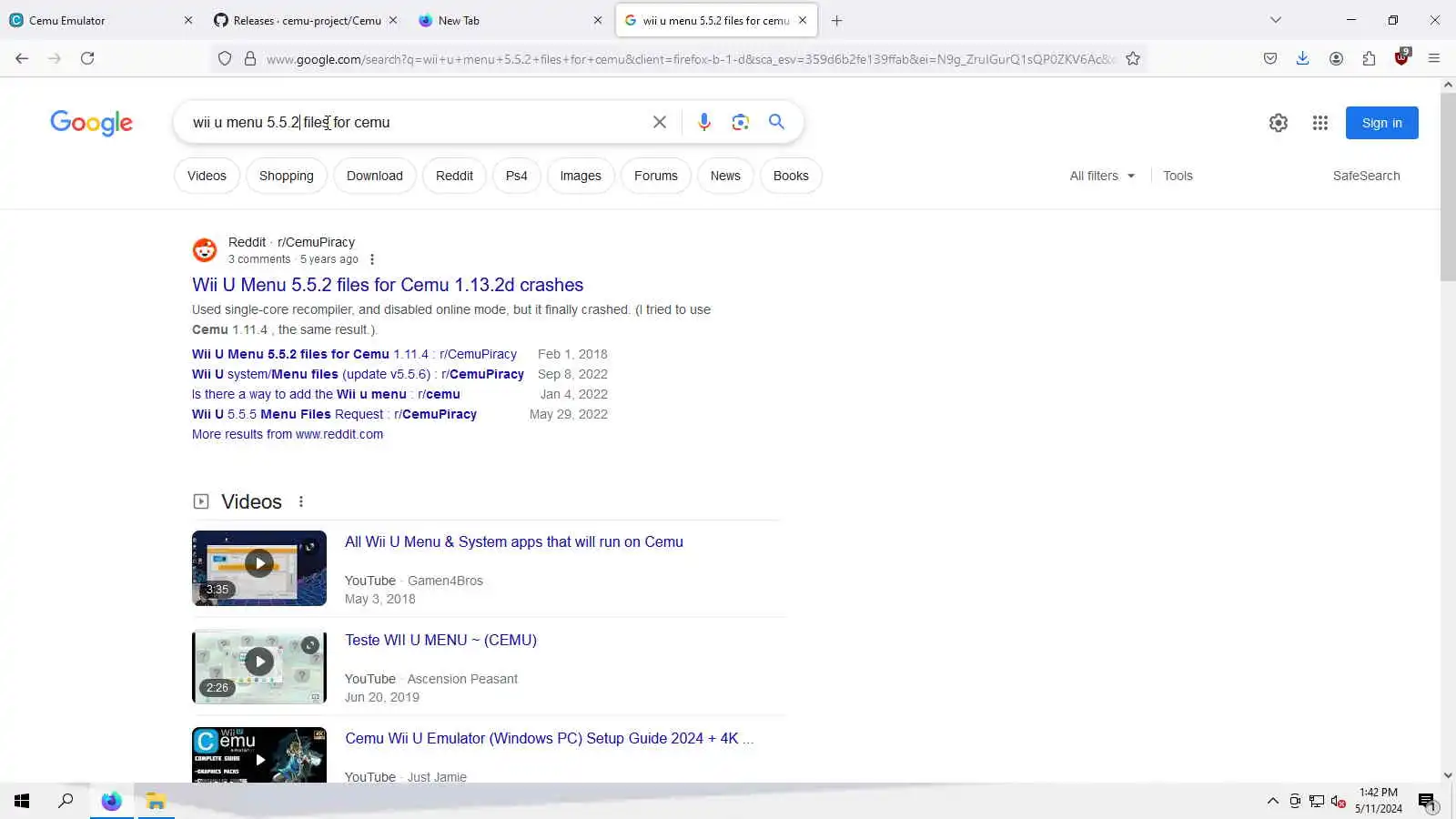
Task: Filter results by Shopping
Action: [286, 176]
